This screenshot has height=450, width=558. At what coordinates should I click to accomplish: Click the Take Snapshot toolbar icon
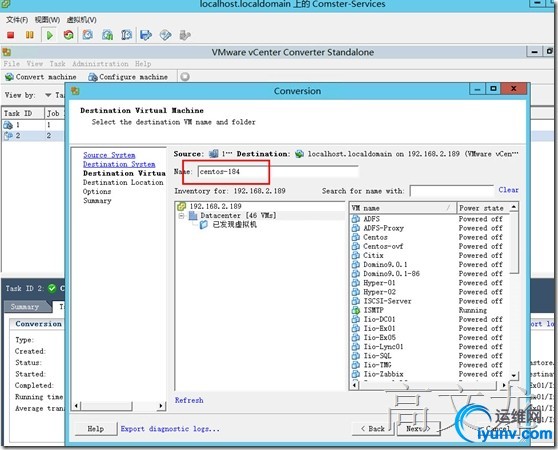tap(88, 35)
